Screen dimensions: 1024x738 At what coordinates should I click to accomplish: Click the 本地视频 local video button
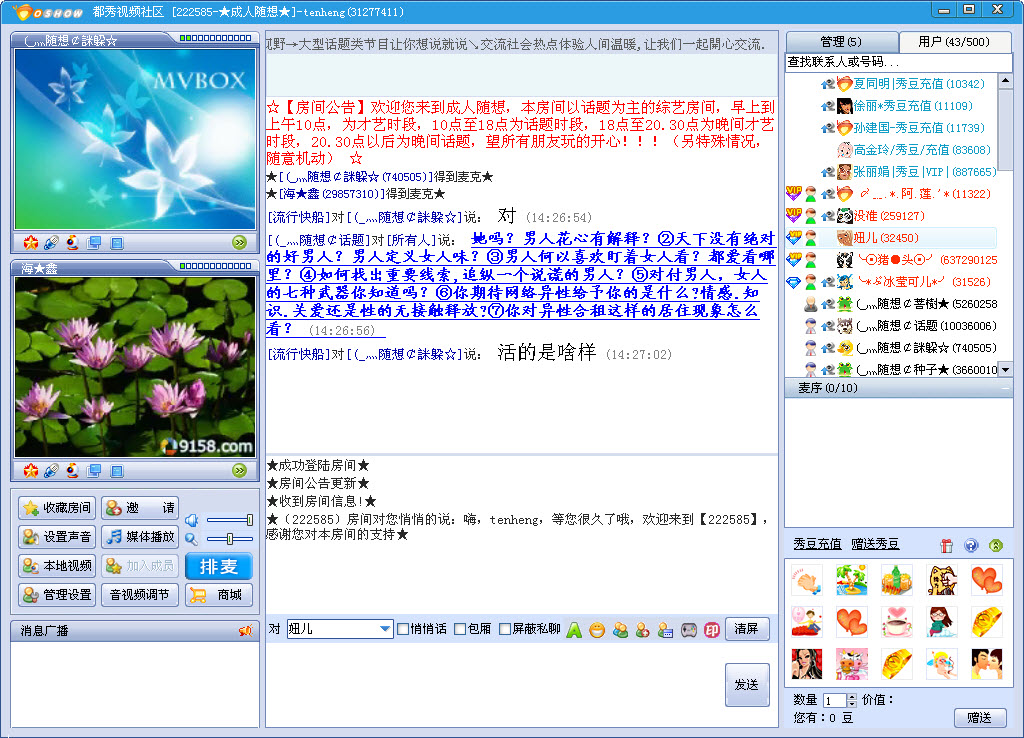(x=57, y=566)
